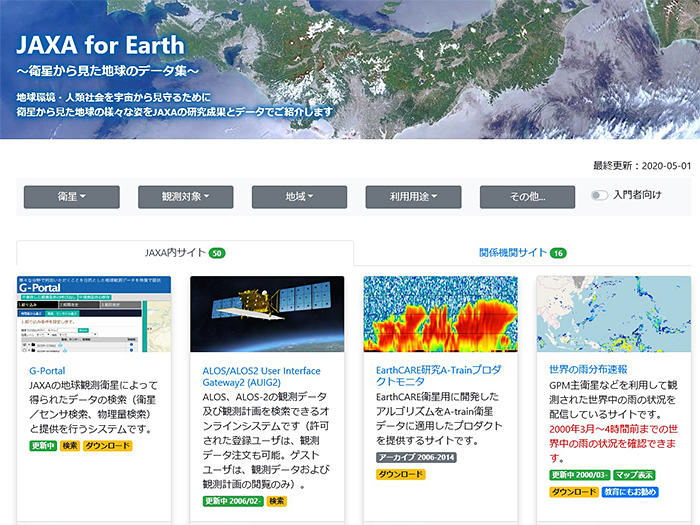
Task: Click the アーカイブ 2006-2014 tag
Action: (x=417, y=457)
